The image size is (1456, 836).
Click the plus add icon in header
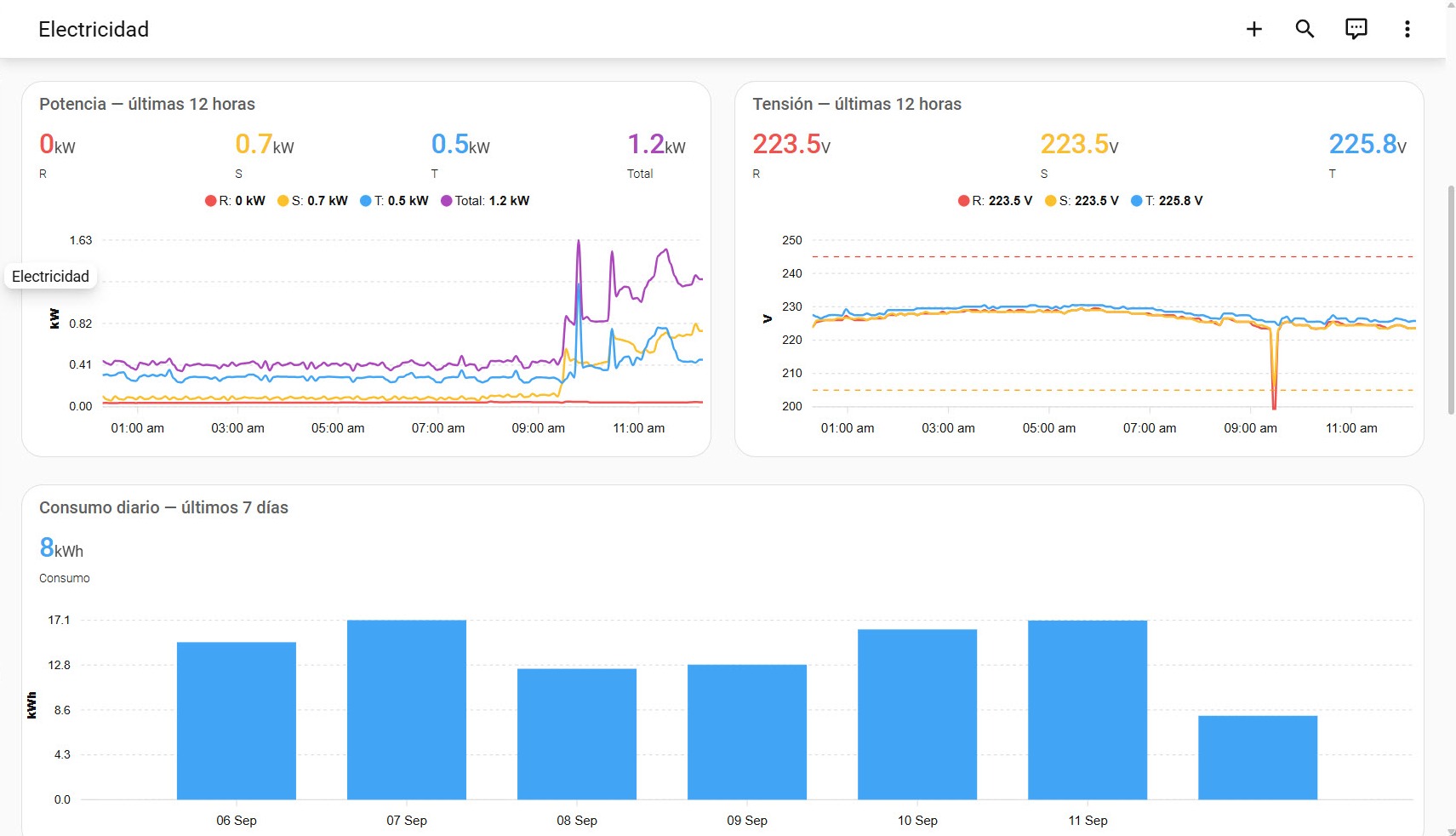(x=1253, y=29)
